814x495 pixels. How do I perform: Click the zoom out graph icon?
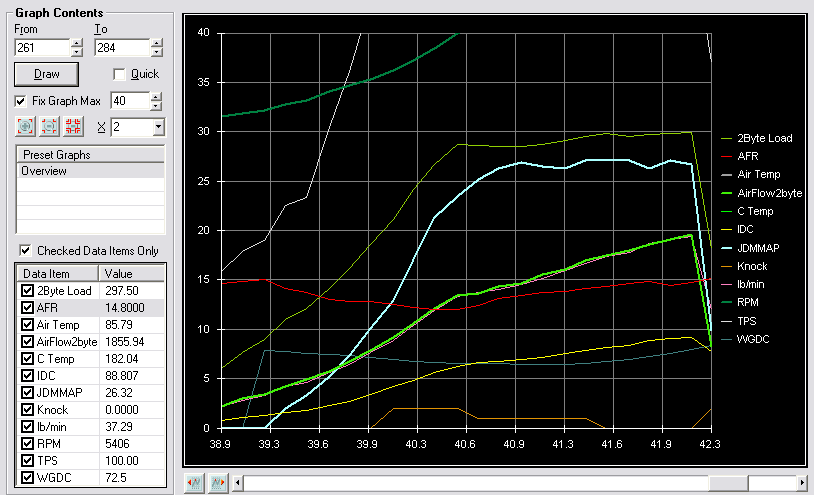pos(49,126)
